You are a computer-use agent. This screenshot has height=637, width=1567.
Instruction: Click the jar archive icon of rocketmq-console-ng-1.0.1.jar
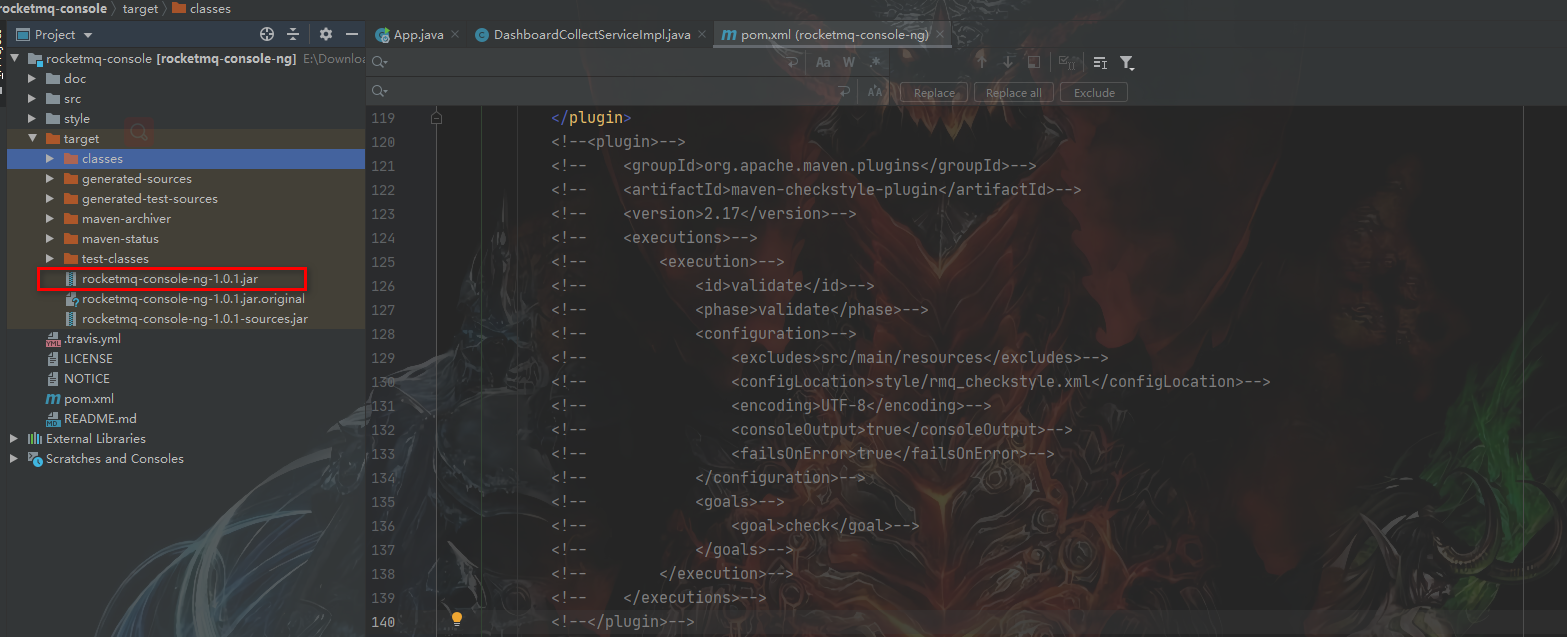tap(71, 279)
